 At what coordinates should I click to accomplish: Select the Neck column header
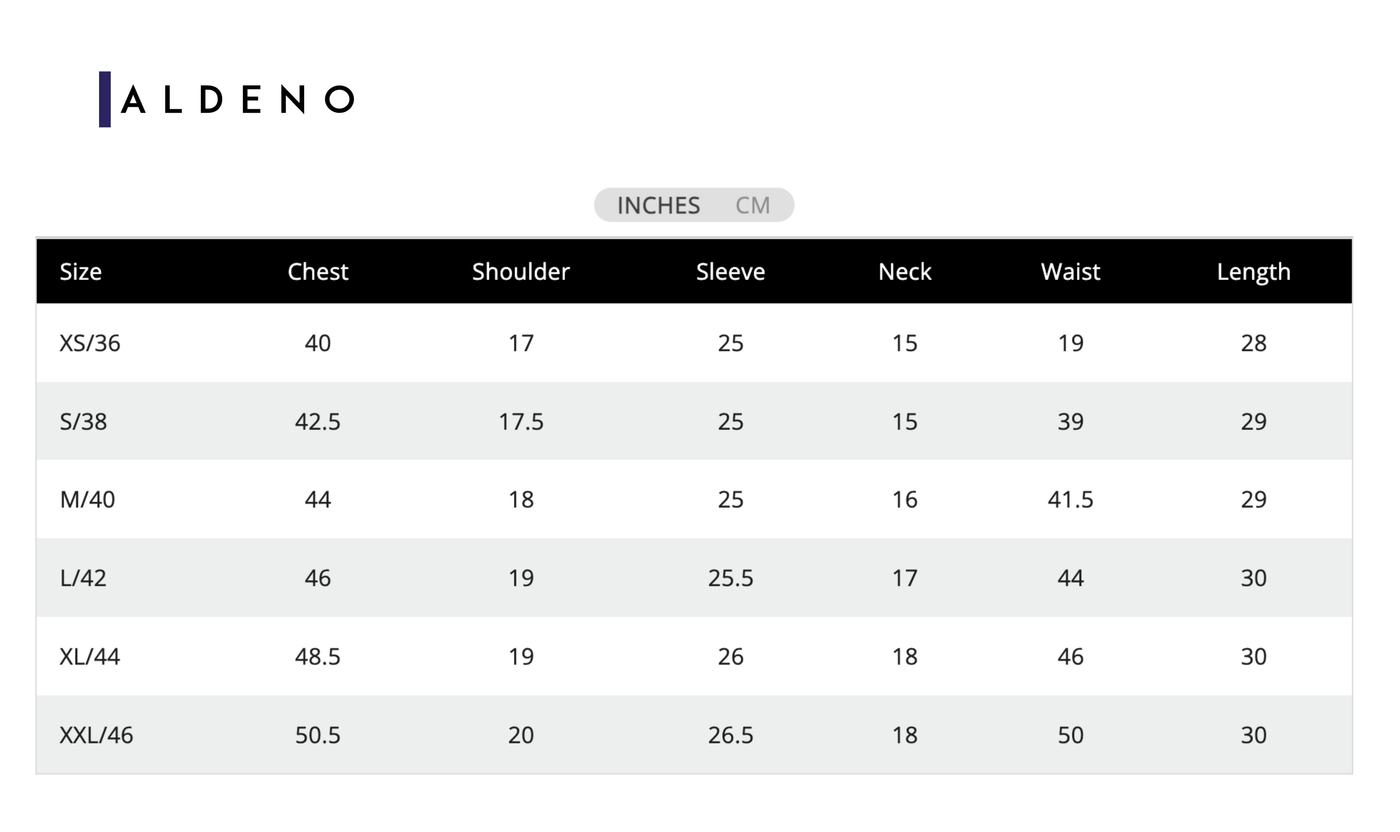(x=905, y=272)
